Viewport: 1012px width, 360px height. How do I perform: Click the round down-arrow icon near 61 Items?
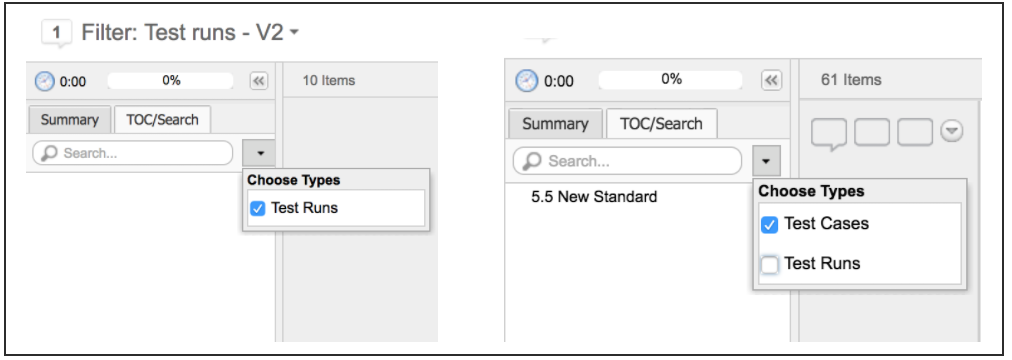tap(951, 131)
